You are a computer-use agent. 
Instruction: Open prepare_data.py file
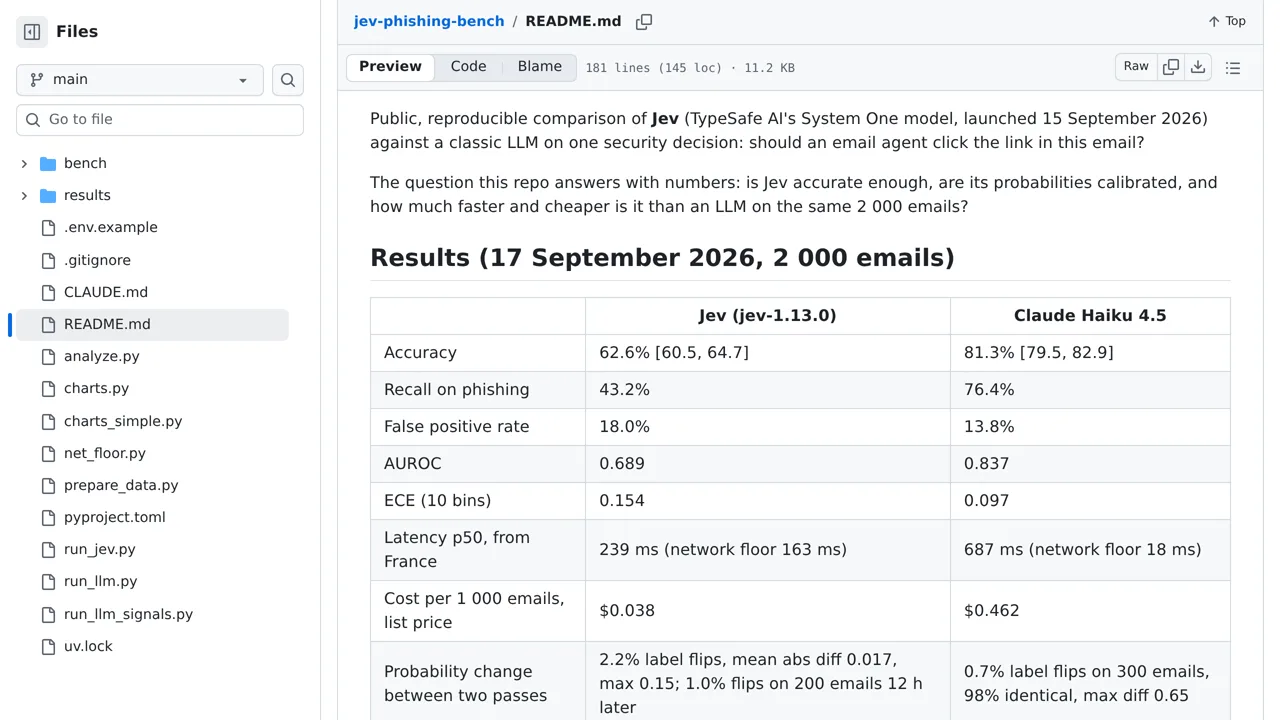[x=121, y=485]
